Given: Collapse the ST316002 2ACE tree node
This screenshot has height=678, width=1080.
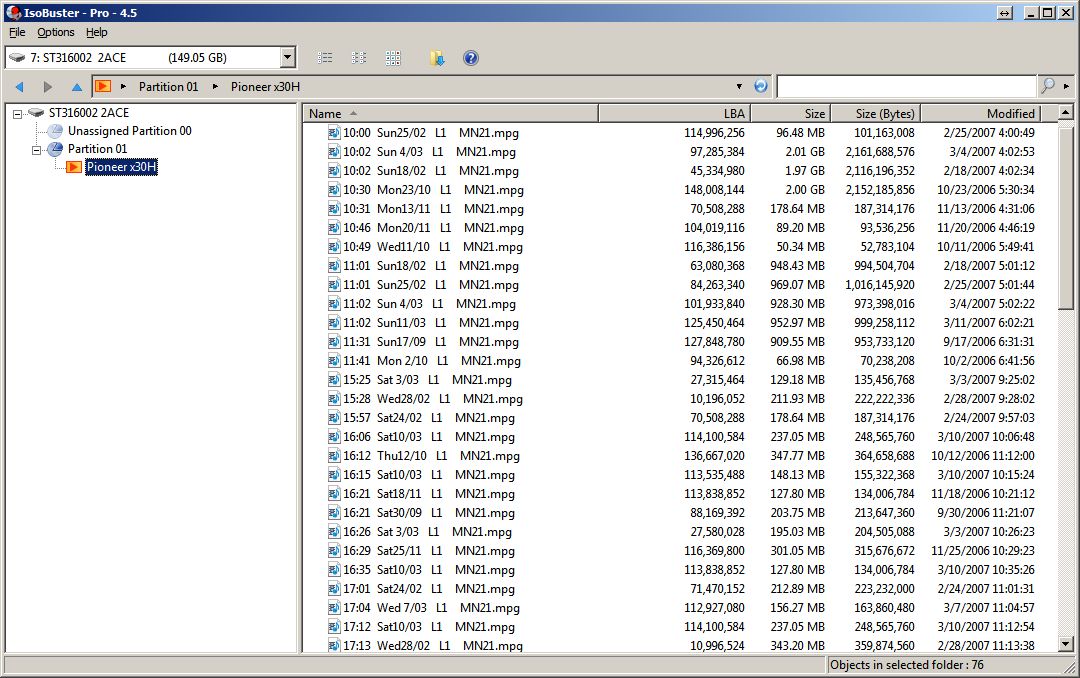Looking at the screenshot, I should point(17,114).
